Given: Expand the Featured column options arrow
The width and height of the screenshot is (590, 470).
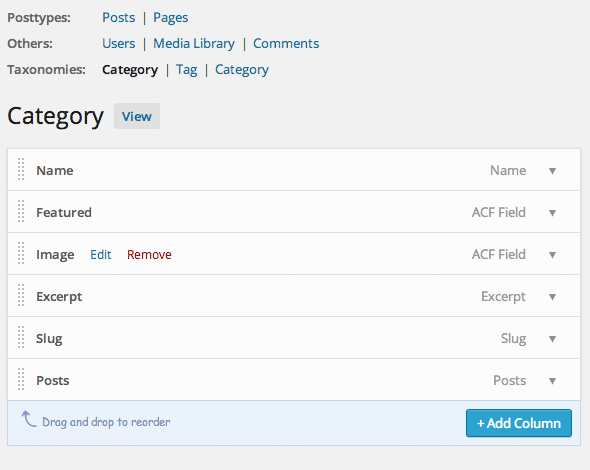Looking at the screenshot, I should [552, 213].
